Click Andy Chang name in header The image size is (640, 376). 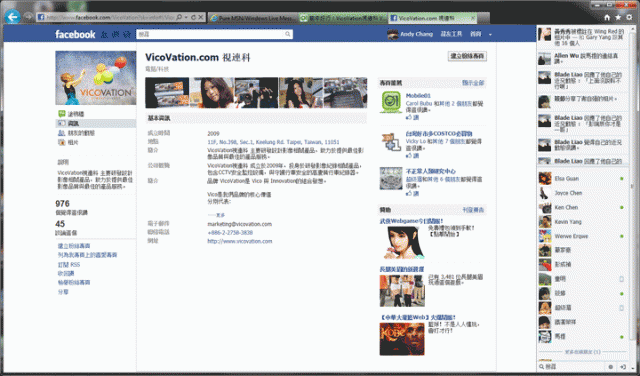point(416,34)
